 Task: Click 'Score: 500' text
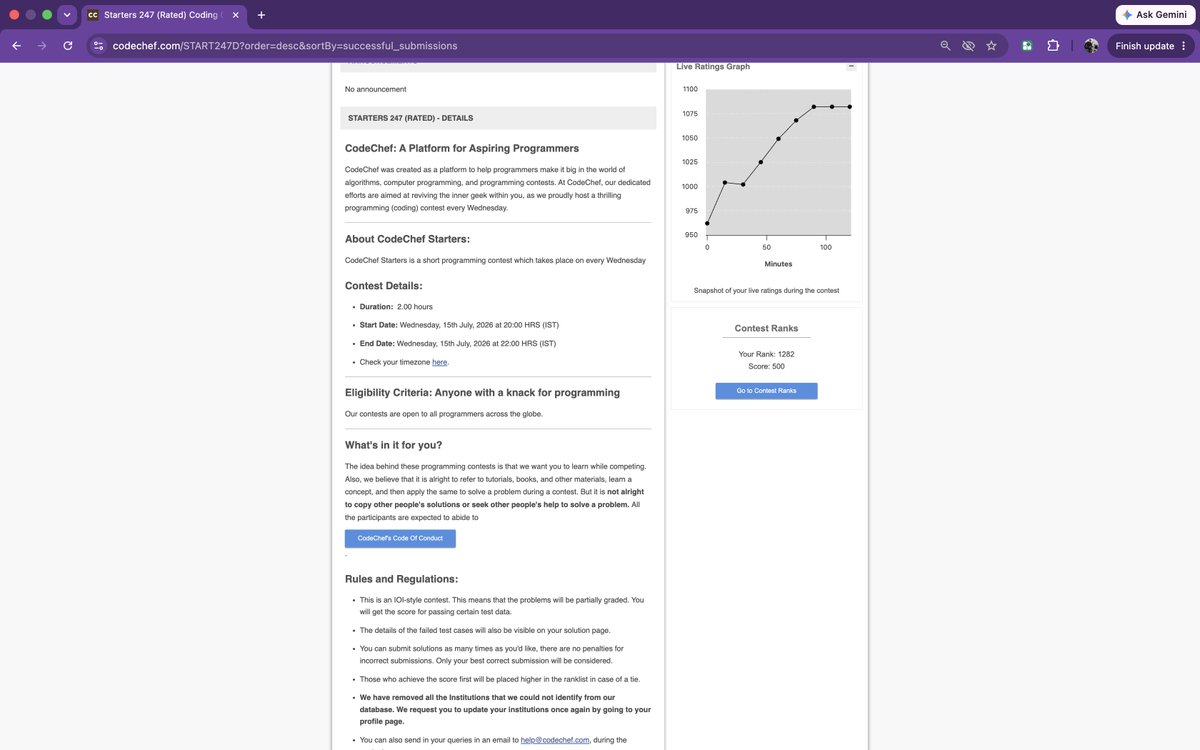click(766, 366)
